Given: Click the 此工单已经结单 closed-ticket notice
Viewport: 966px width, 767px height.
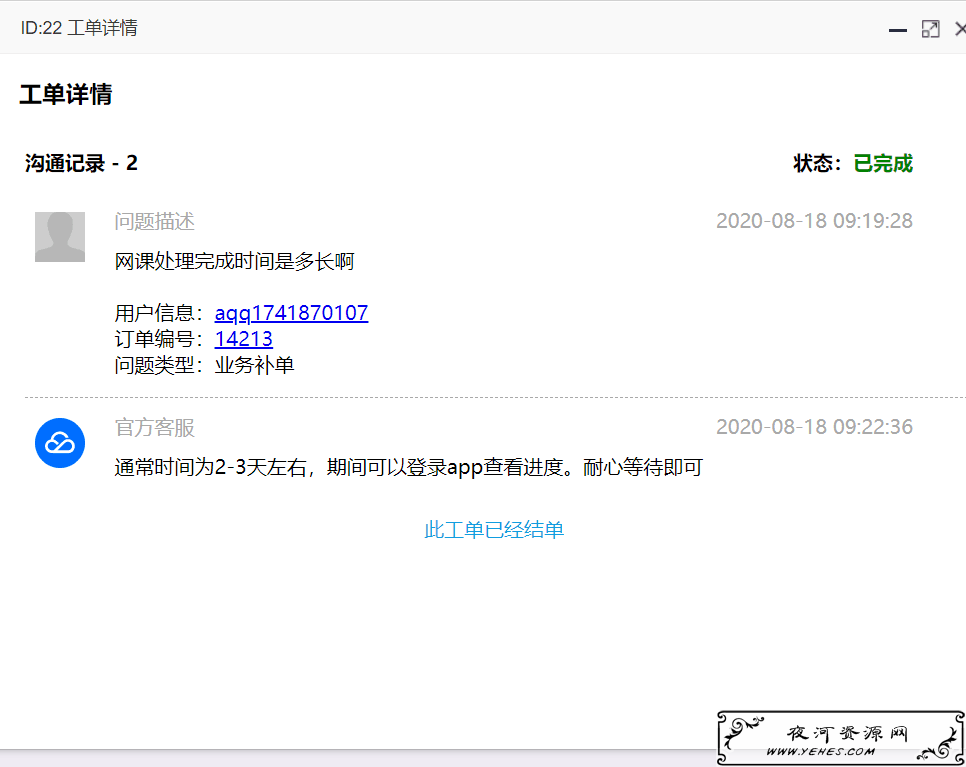Looking at the screenshot, I should coord(494,530).
